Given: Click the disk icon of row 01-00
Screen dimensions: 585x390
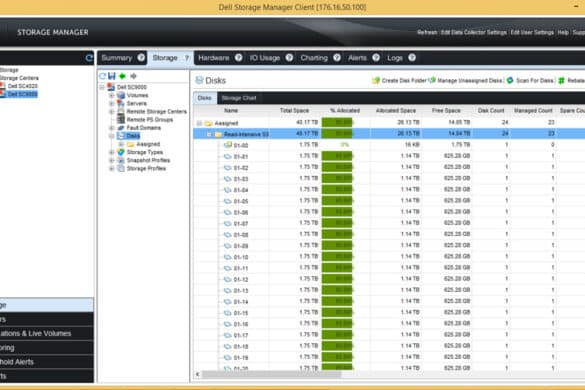Looking at the screenshot, I should (x=228, y=145).
